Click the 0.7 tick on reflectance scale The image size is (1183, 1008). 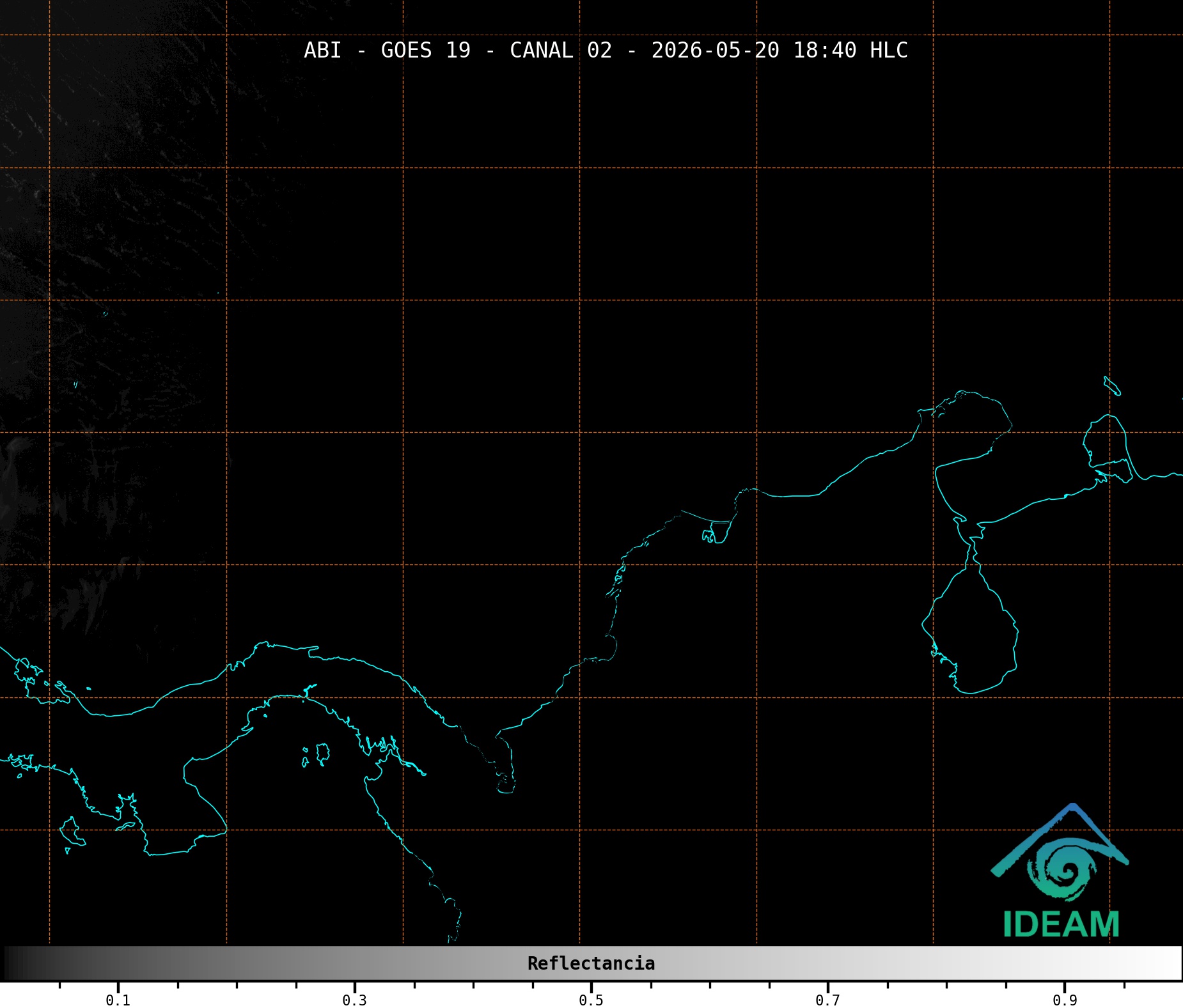coord(827,1000)
